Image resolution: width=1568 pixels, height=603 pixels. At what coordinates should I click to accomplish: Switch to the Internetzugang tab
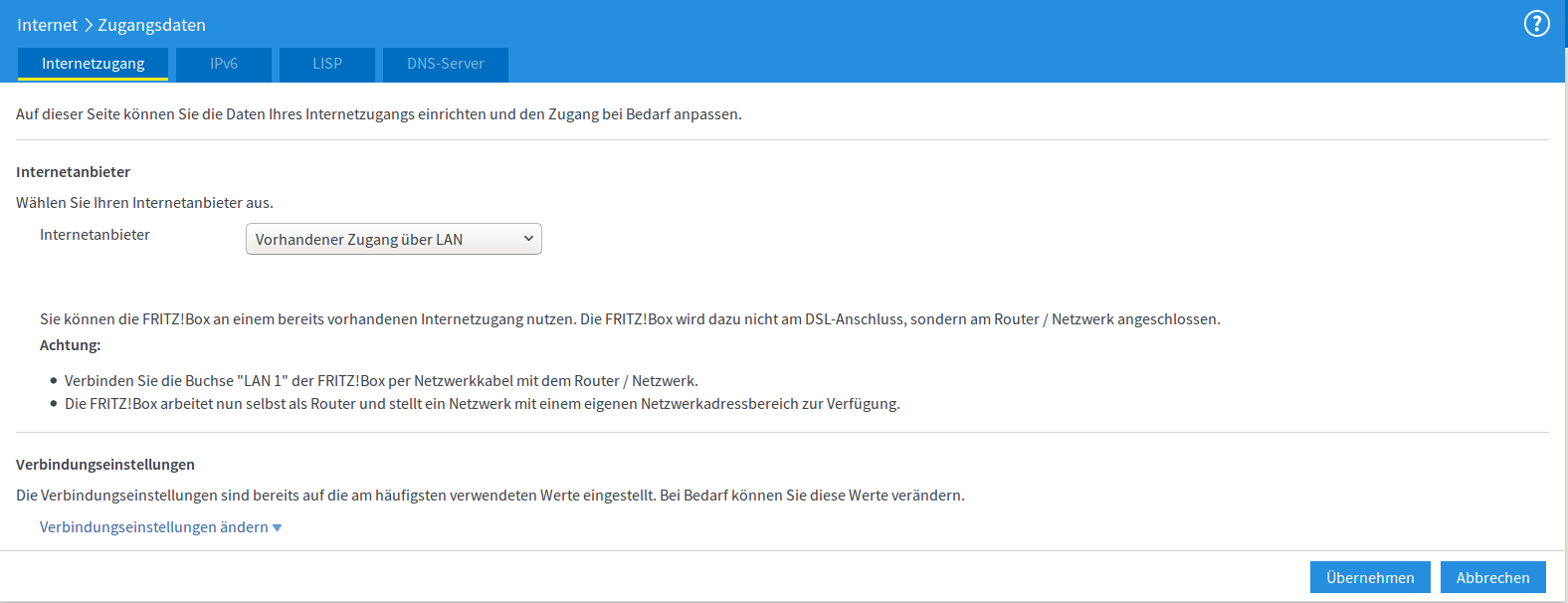pyautogui.click(x=93, y=64)
